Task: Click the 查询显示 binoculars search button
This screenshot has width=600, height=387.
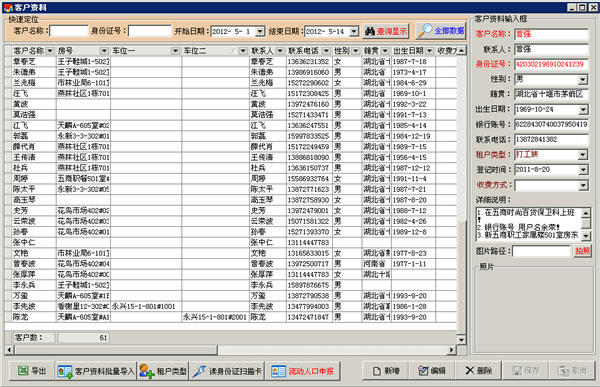Action: [x=386, y=31]
